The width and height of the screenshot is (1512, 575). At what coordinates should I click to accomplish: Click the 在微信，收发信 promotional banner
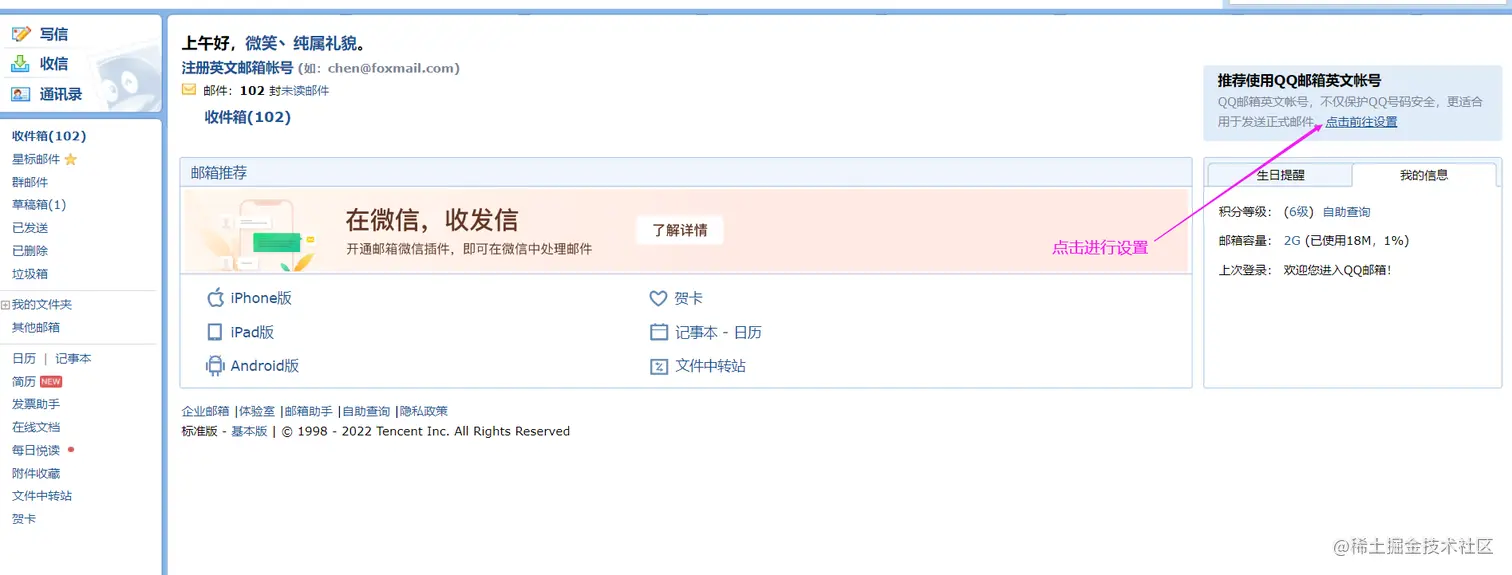click(x=685, y=231)
